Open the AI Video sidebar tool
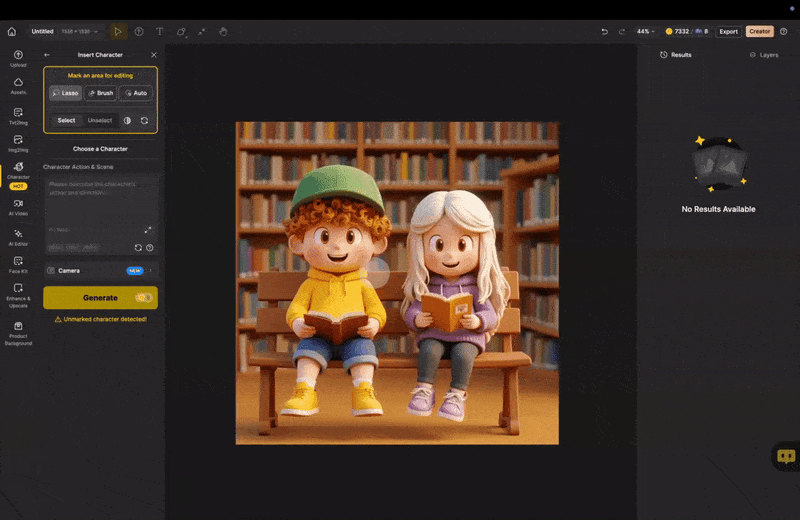This screenshot has width=800, height=520. [x=18, y=207]
